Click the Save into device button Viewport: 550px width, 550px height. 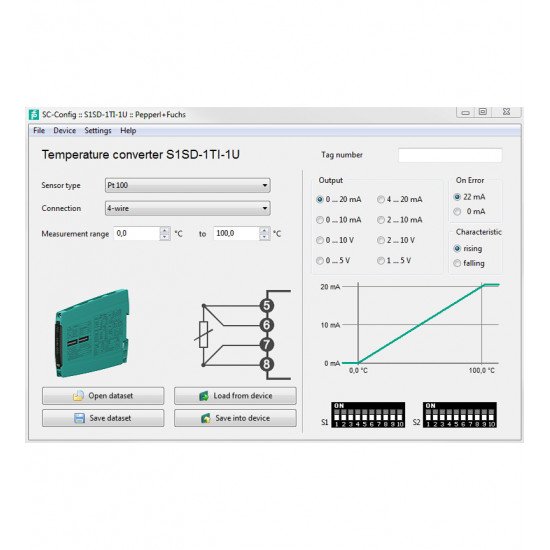(x=235, y=418)
